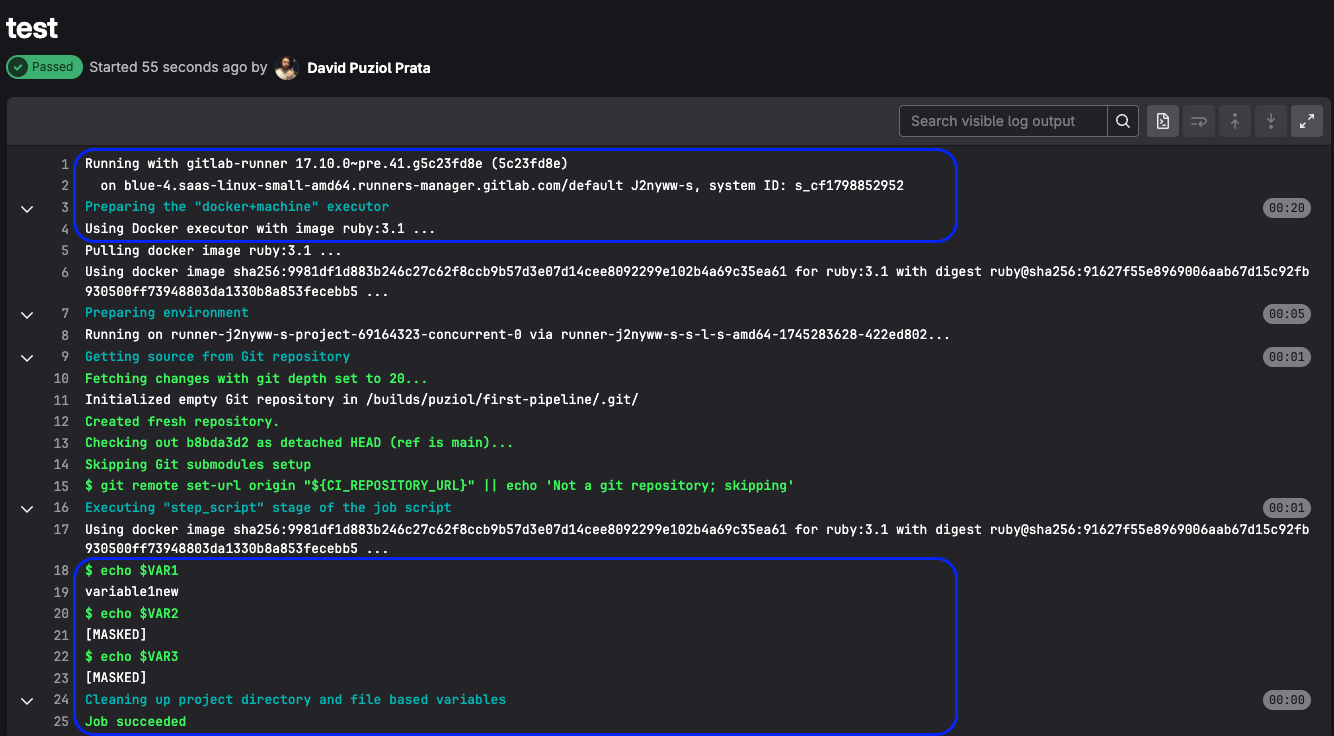The width and height of the screenshot is (1334, 736).
Task: Click the Job succeeded log line
Action: pyautogui.click(x=135, y=721)
